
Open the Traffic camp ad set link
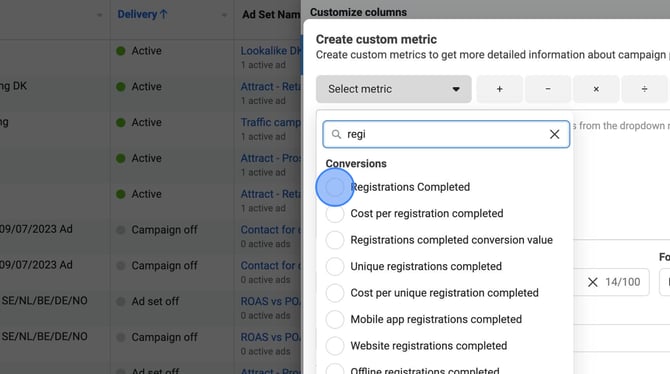click(270, 122)
